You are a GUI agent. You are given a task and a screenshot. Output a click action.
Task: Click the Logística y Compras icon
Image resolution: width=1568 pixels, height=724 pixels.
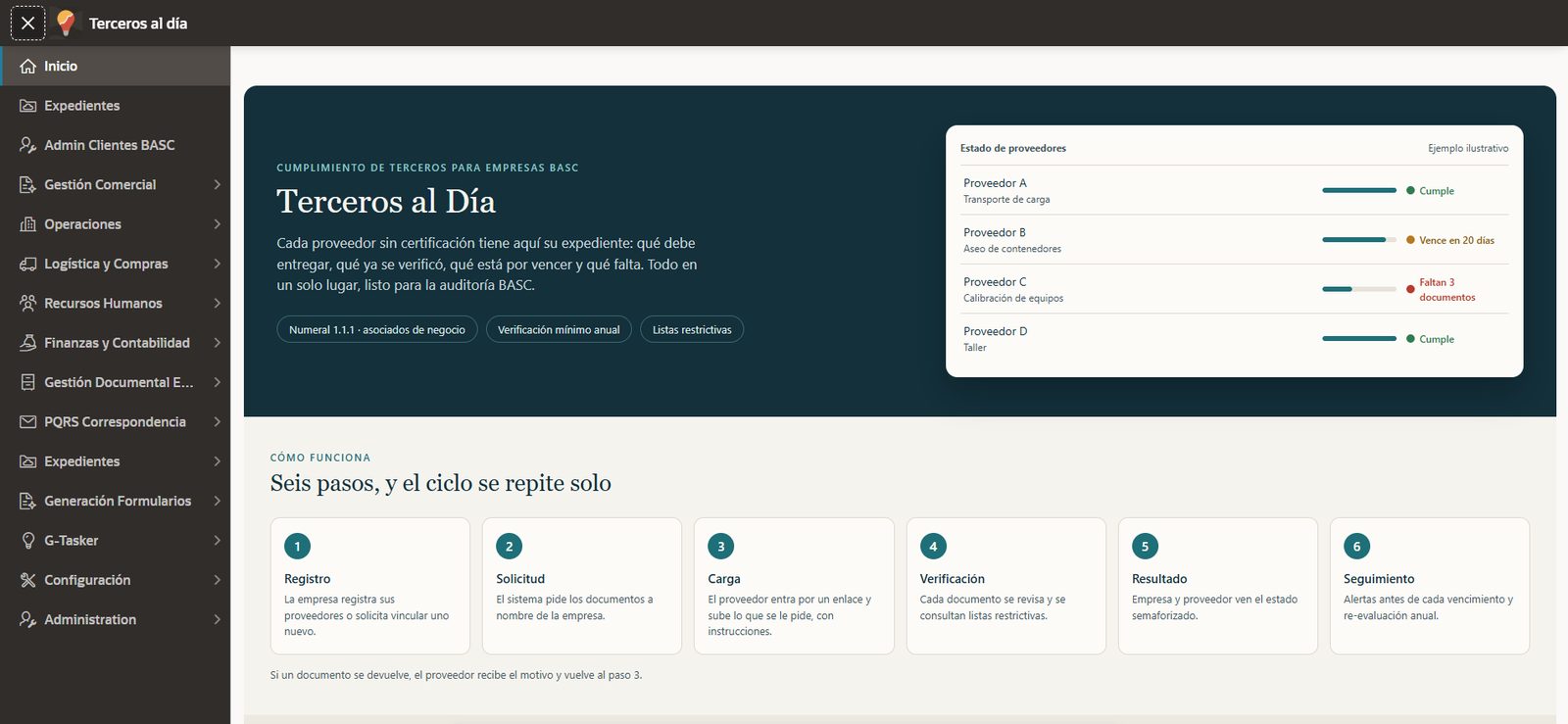[28, 264]
